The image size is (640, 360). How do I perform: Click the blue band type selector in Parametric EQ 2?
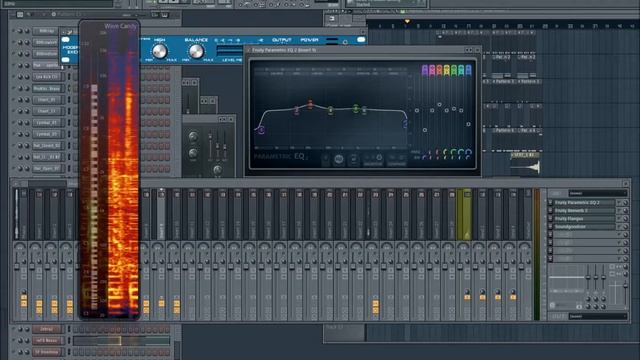point(469,70)
